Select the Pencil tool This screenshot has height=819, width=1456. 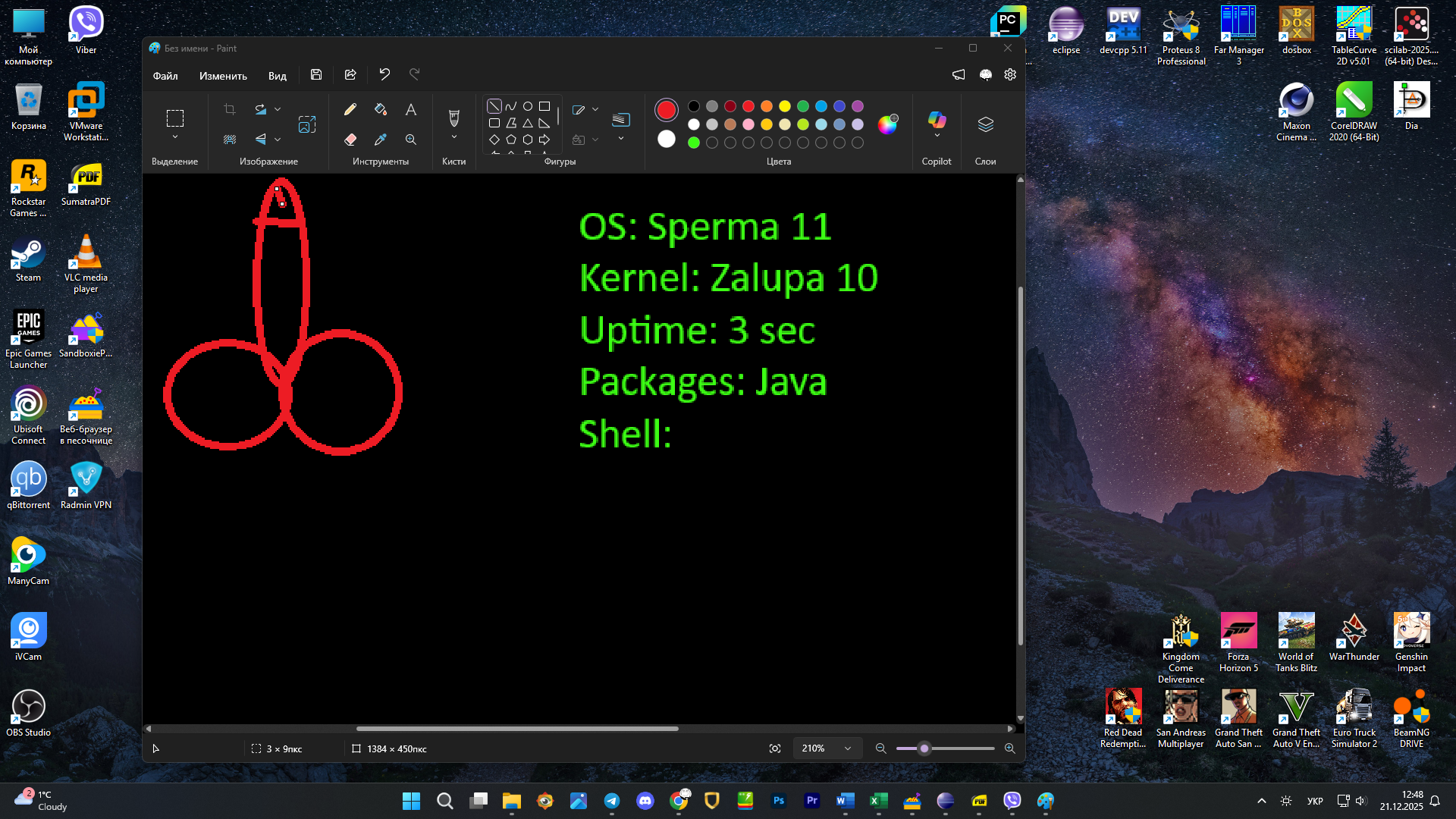click(x=350, y=109)
